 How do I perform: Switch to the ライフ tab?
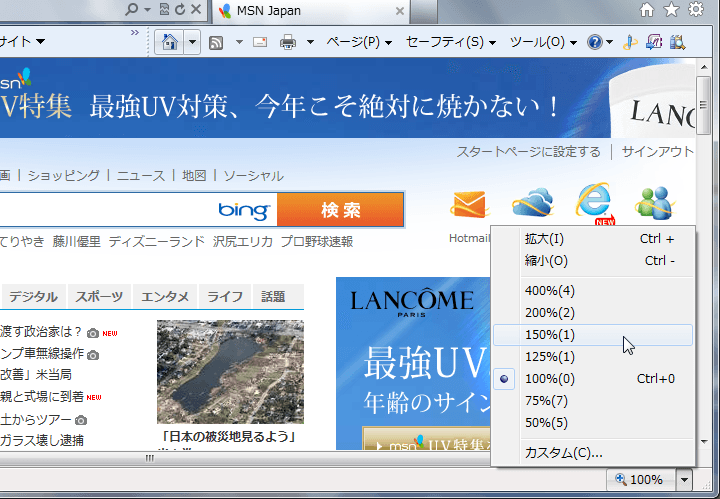pyautogui.click(x=225, y=297)
